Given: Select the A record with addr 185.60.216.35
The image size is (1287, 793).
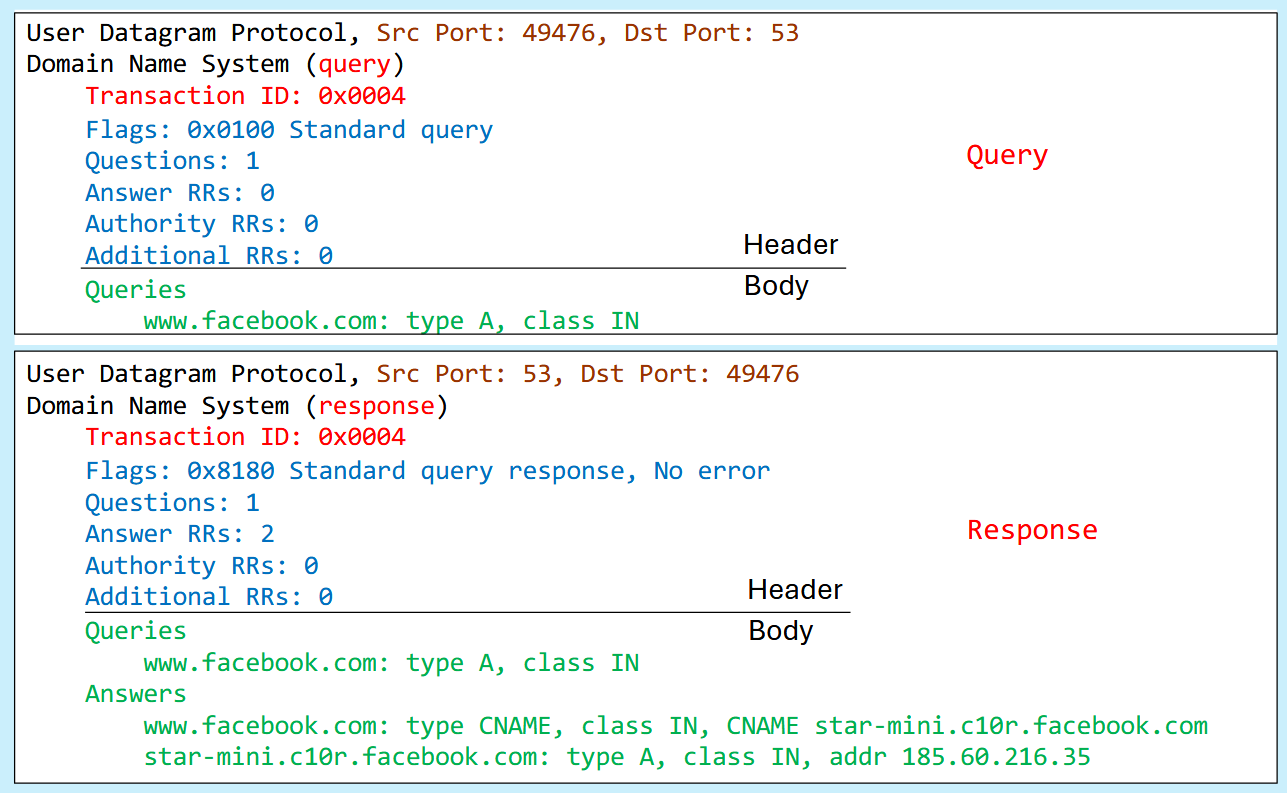Looking at the screenshot, I should tap(616, 757).
